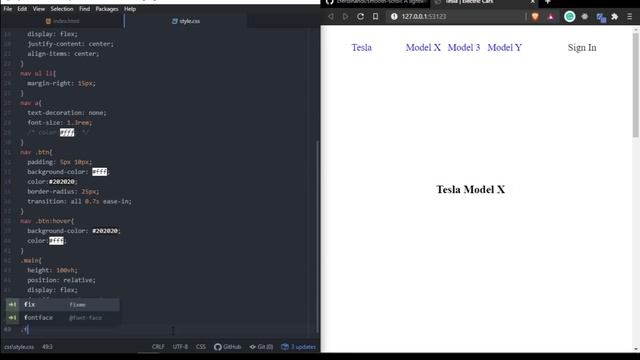Open a new browser tab
Image resolution: width=640 pixels, height=360 pixels.
[x=548, y=2]
